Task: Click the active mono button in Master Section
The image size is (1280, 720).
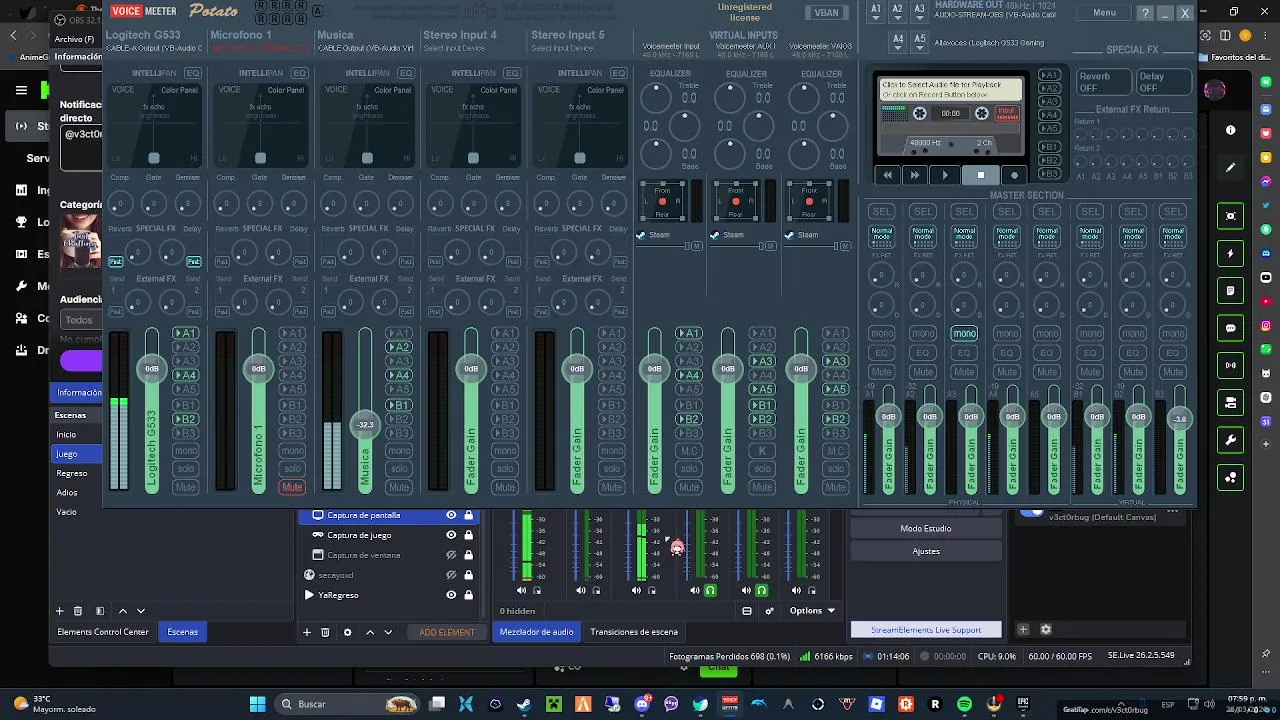Action: (x=964, y=333)
